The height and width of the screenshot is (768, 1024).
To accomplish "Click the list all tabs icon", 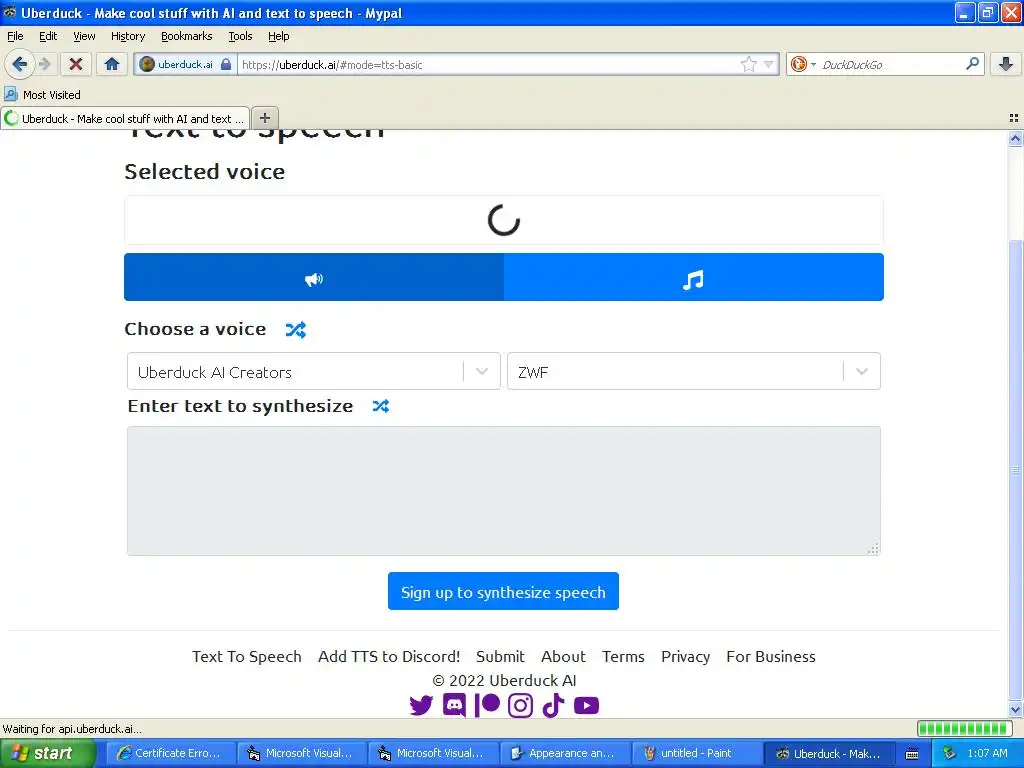I will pos(1014,118).
